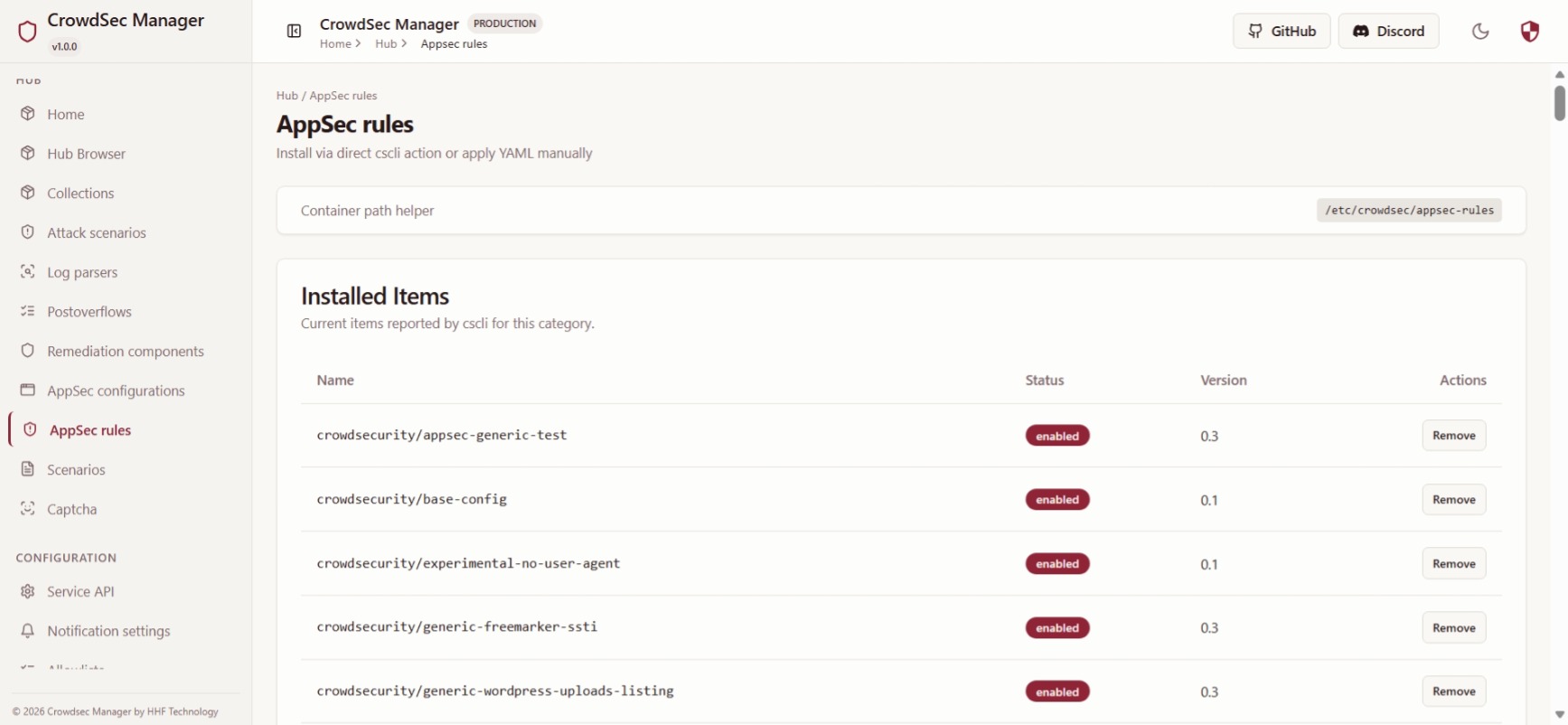Viewport: 1568px width, 725px height.
Task: Collapse the sidebar panel toggle icon
Action: (x=294, y=32)
